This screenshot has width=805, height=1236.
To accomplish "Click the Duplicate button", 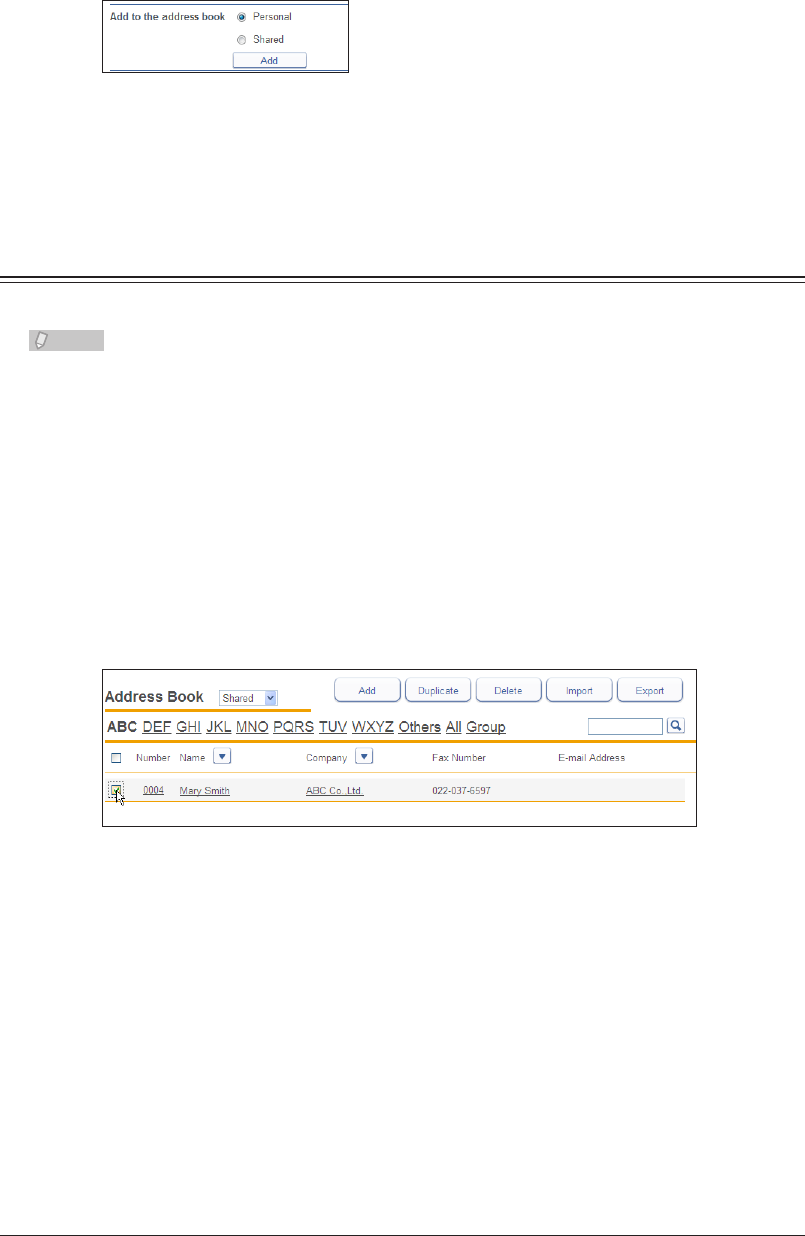I will point(438,690).
